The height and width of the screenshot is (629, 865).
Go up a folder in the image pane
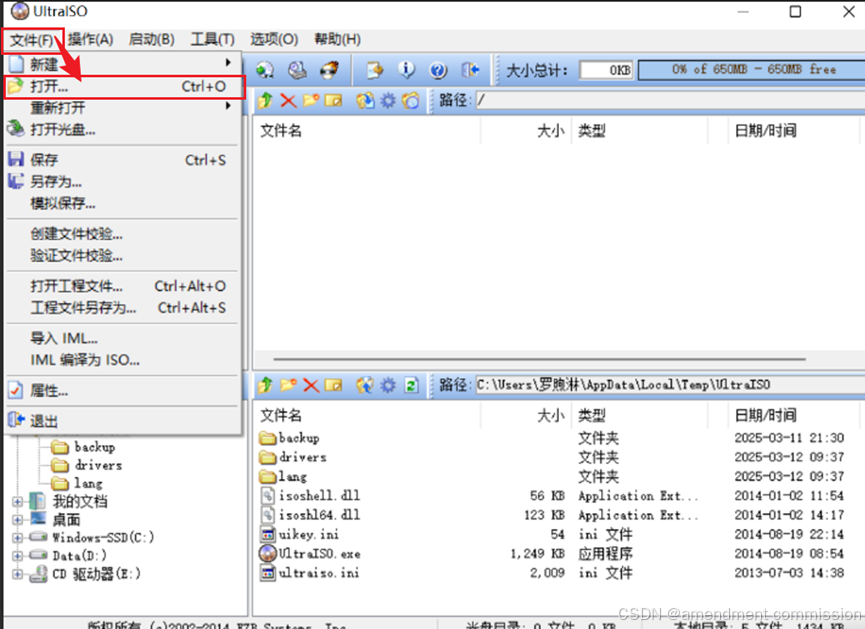265,100
